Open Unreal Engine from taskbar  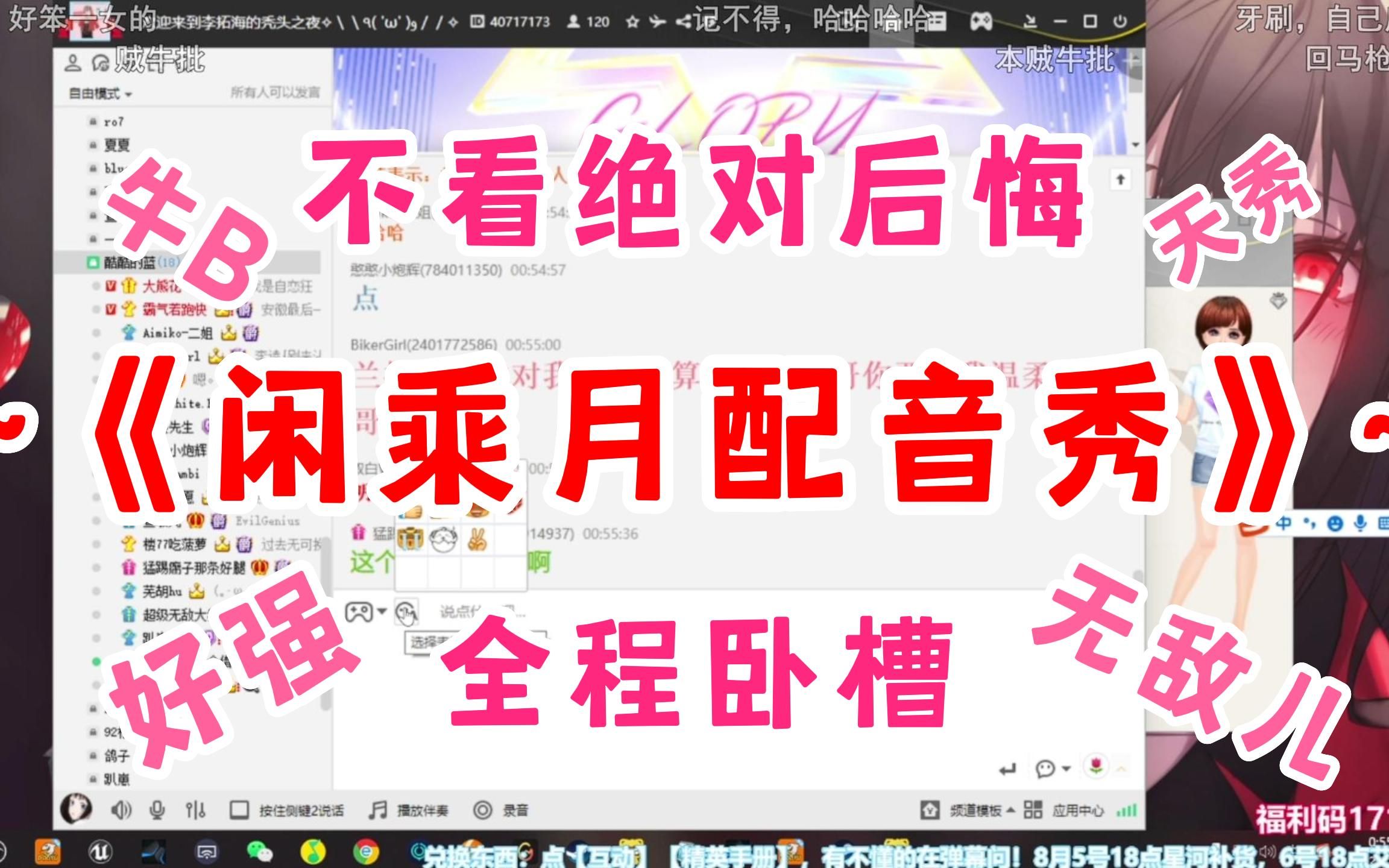point(101,852)
